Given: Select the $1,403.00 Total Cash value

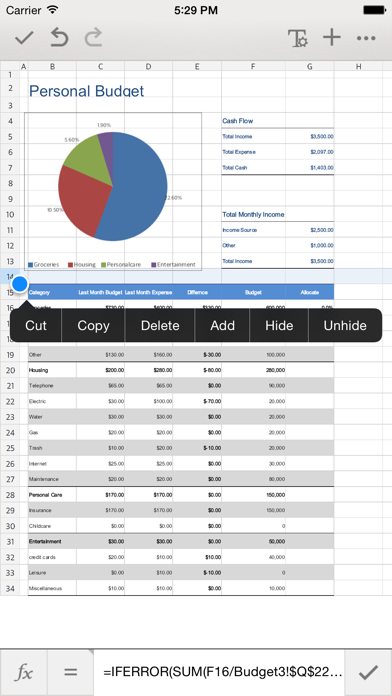Looking at the screenshot, I should [322, 168].
